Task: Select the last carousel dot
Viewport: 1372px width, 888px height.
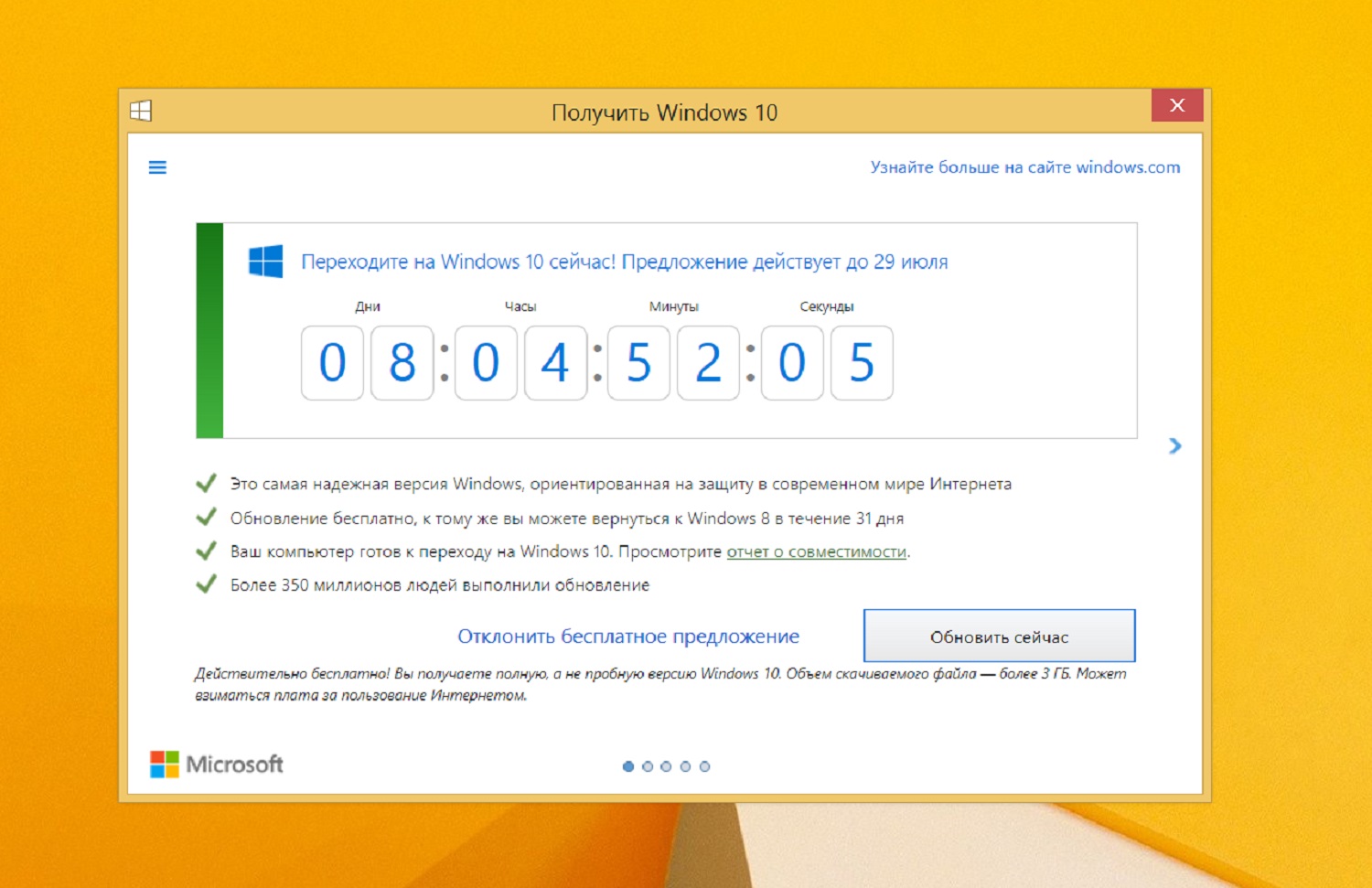Action: tap(705, 766)
